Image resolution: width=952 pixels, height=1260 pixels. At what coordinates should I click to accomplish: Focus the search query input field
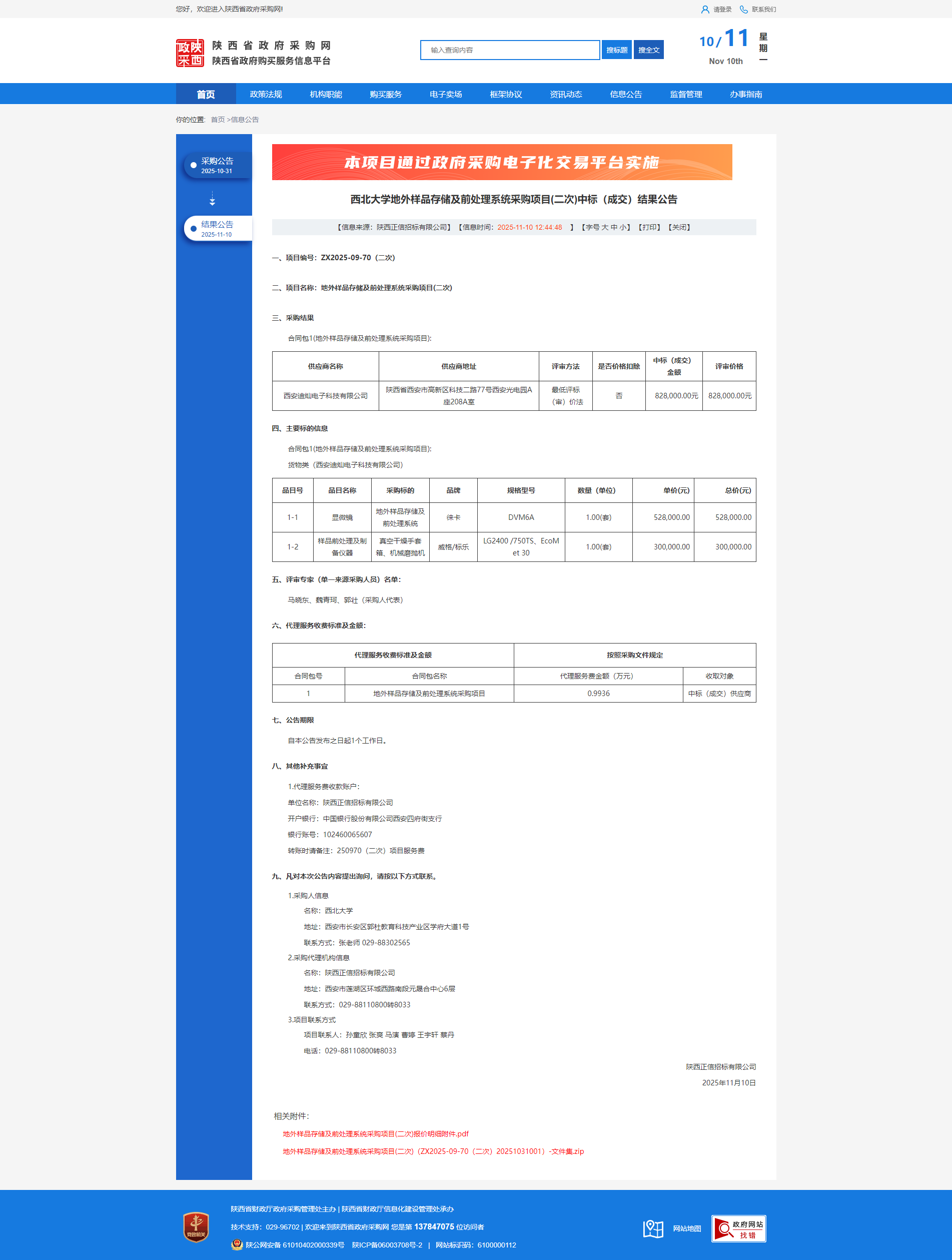tap(510, 50)
